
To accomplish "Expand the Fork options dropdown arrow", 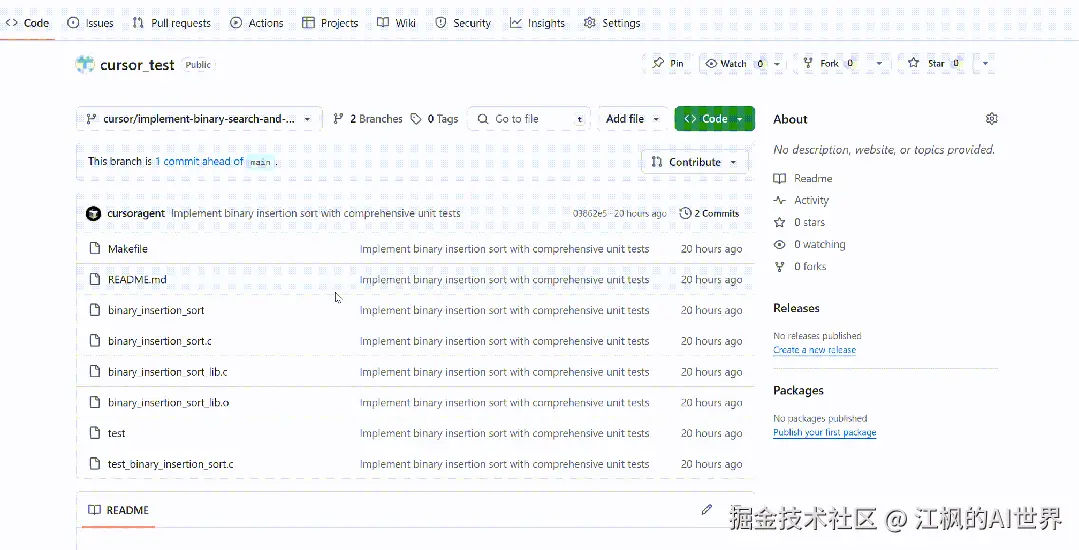I will (879, 63).
